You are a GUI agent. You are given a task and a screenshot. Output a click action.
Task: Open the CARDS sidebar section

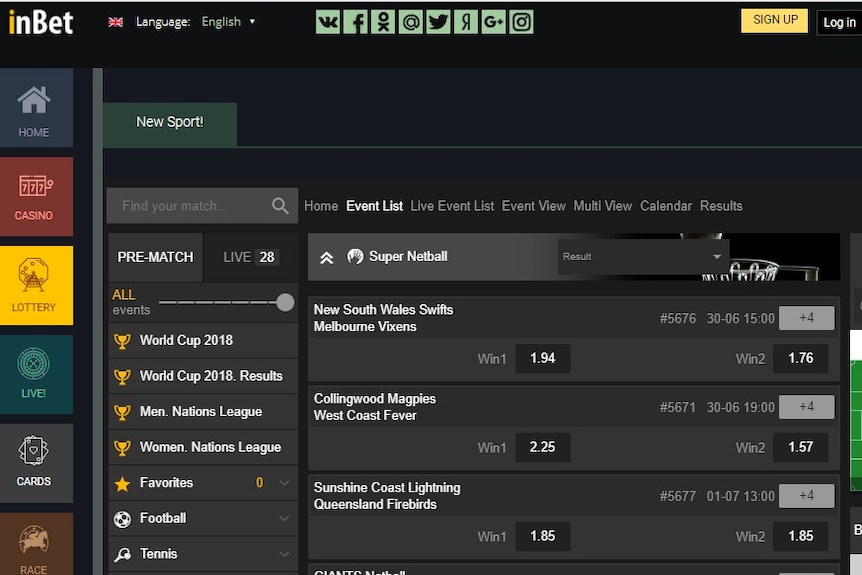click(36, 463)
